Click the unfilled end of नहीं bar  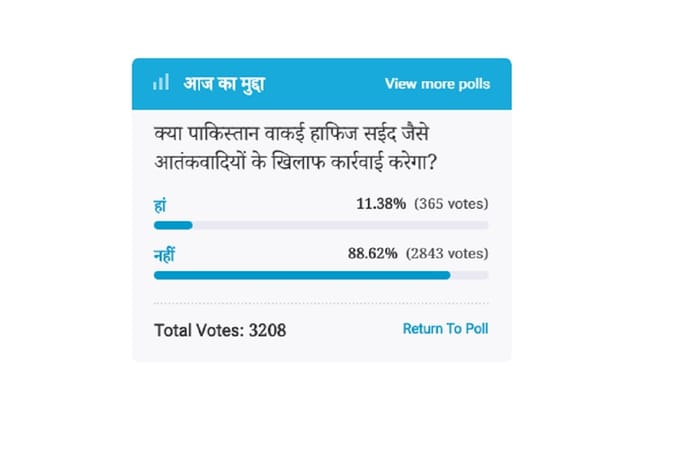point(469,275)
